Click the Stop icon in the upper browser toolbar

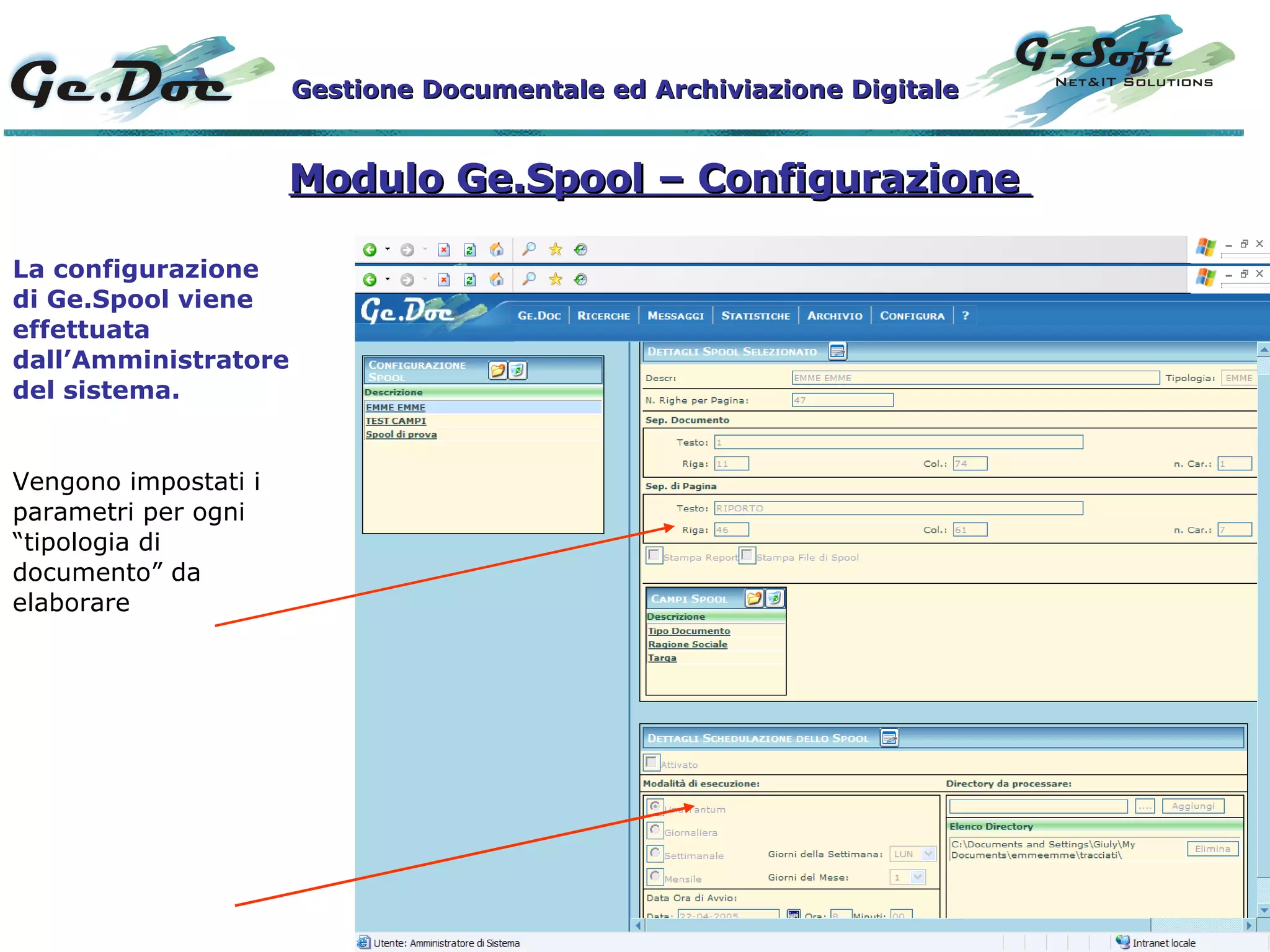(444, 250)
